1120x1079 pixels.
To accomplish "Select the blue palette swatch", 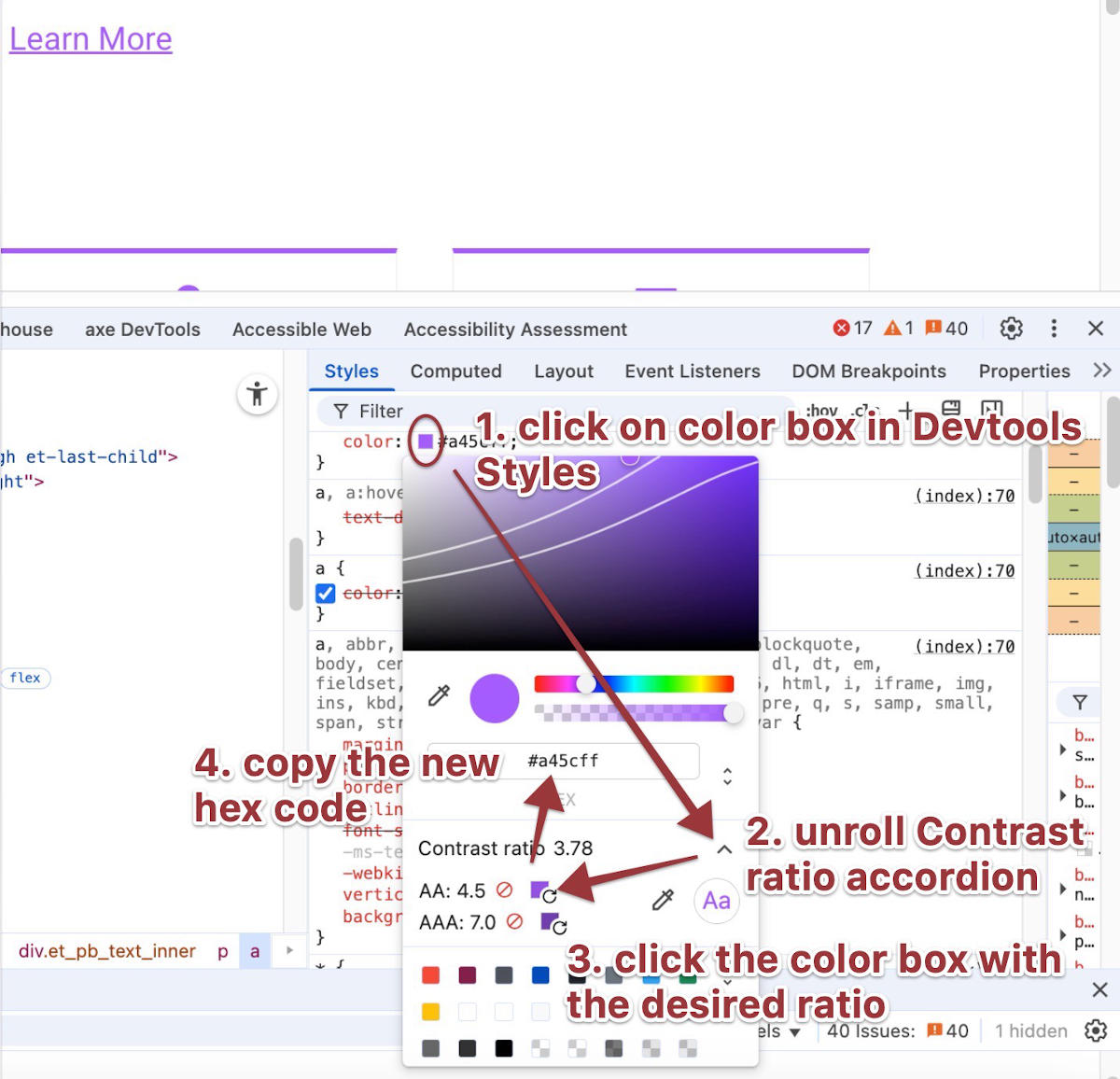I will 540,975.
